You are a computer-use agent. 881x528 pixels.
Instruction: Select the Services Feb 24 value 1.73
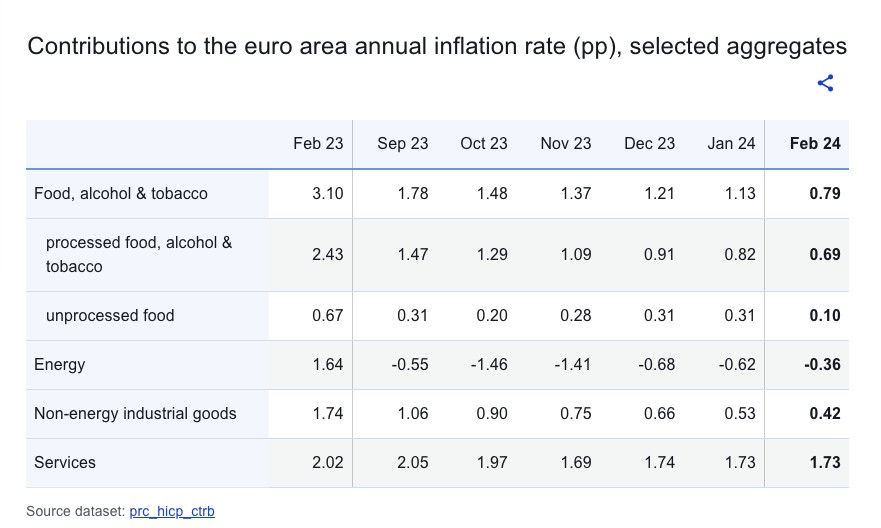(x=824, y=463)
